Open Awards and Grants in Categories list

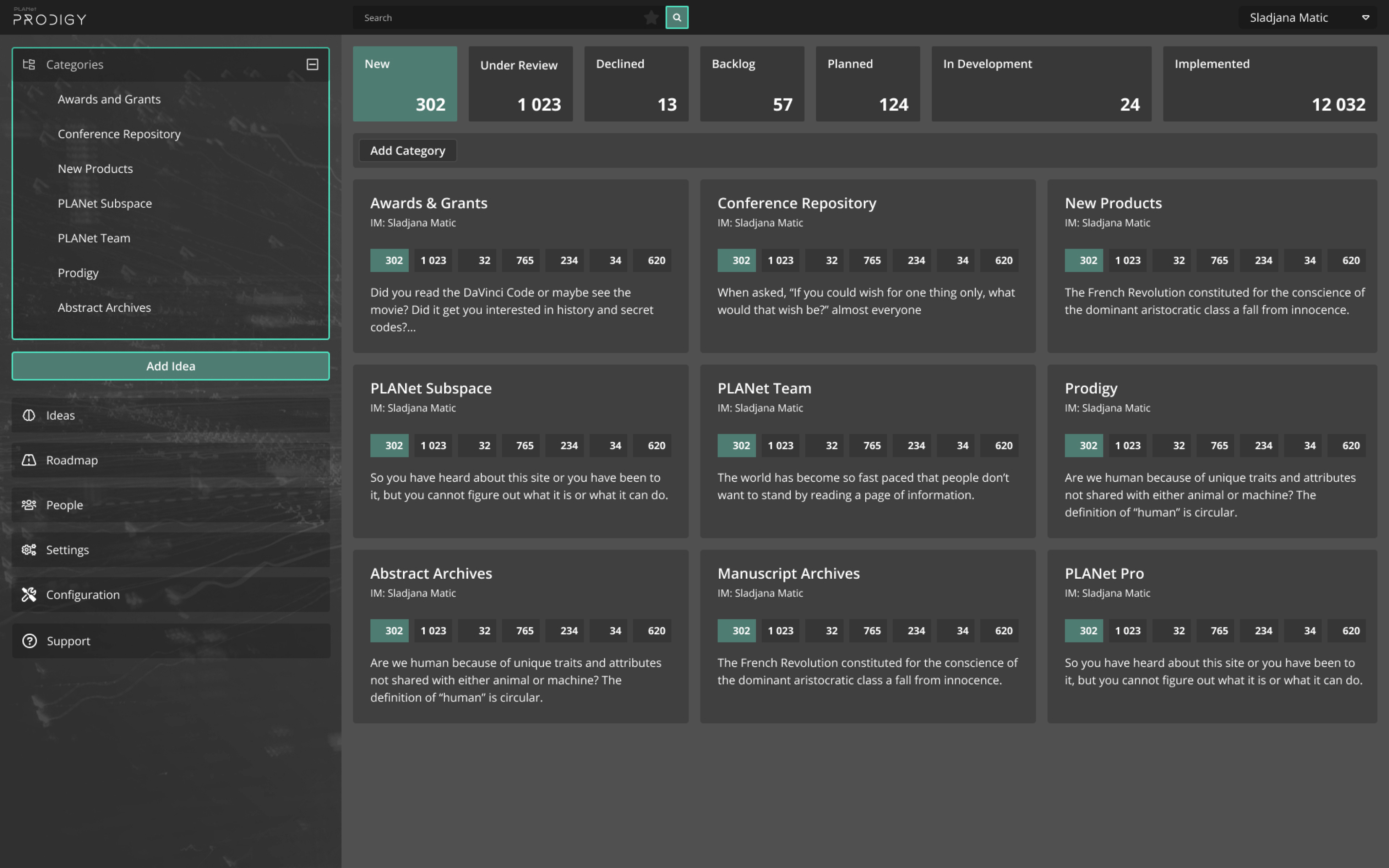click(x=109, y=99)
